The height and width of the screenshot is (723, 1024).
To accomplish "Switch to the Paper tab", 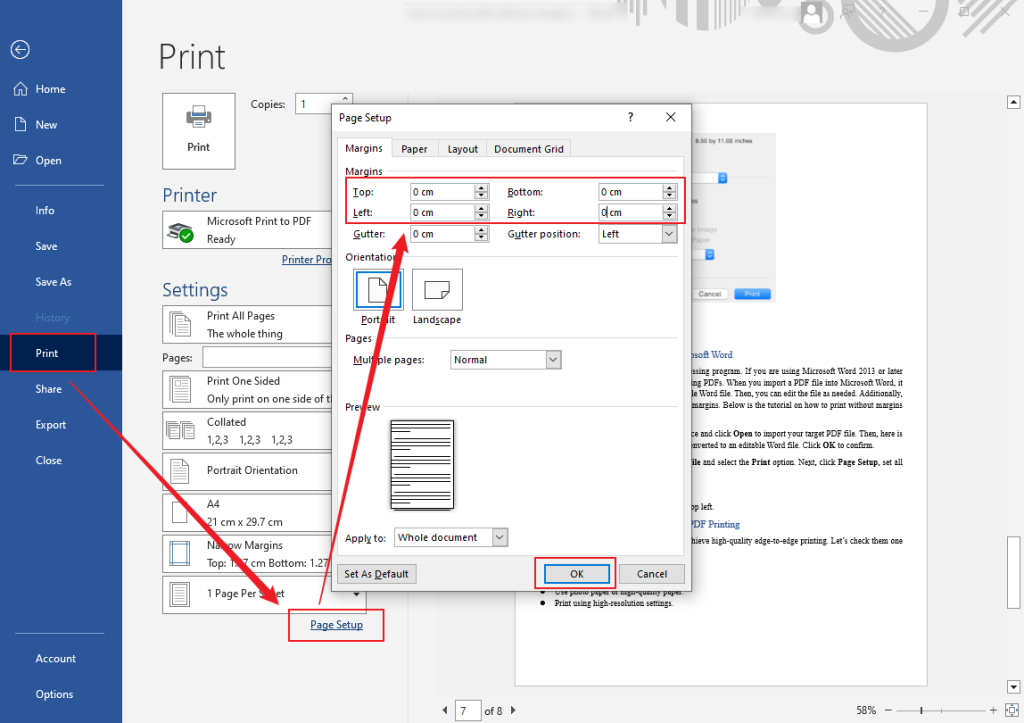I will (x=414, y=148).
